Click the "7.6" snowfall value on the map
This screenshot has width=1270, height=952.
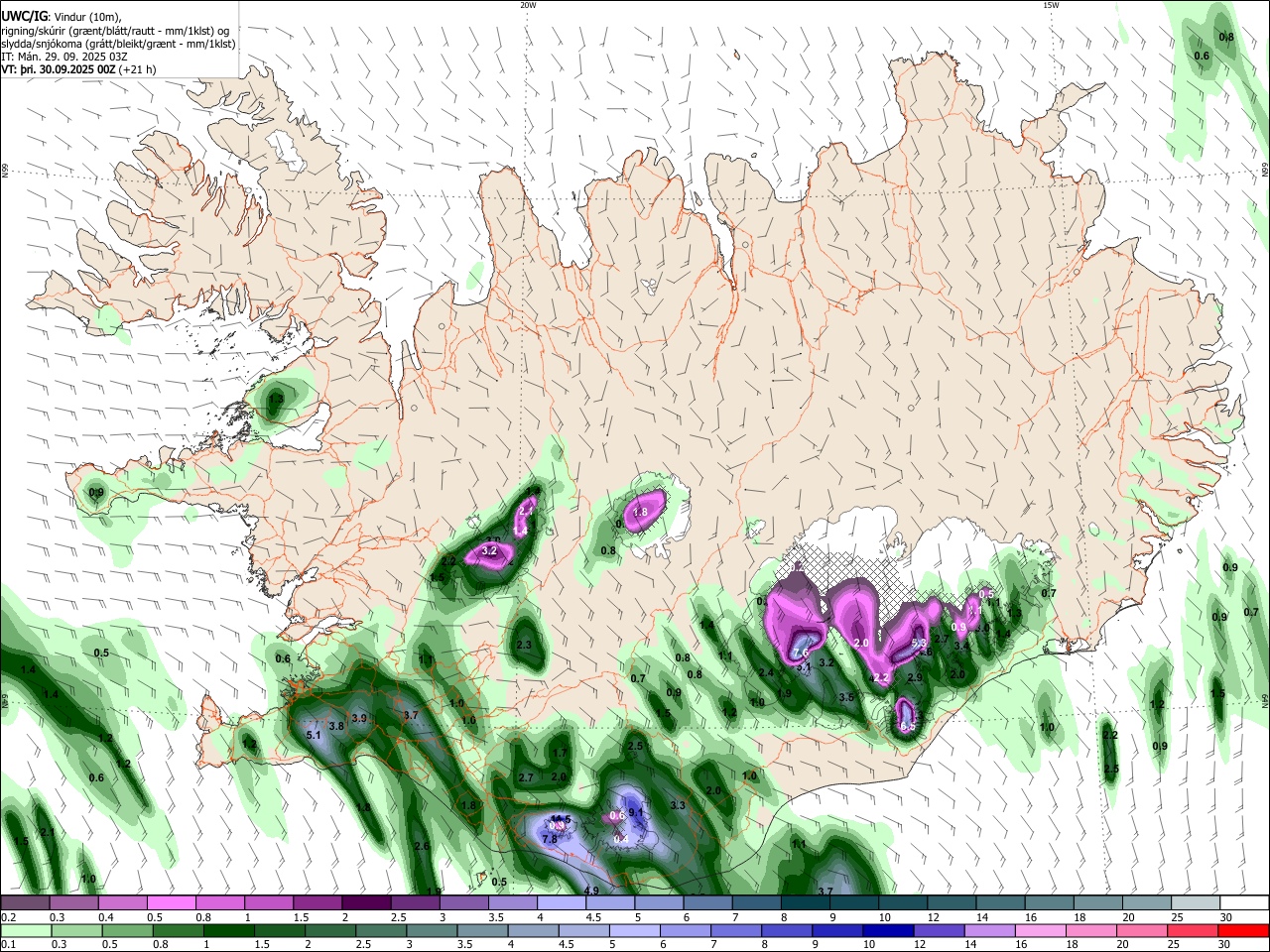tap(802, 653)
